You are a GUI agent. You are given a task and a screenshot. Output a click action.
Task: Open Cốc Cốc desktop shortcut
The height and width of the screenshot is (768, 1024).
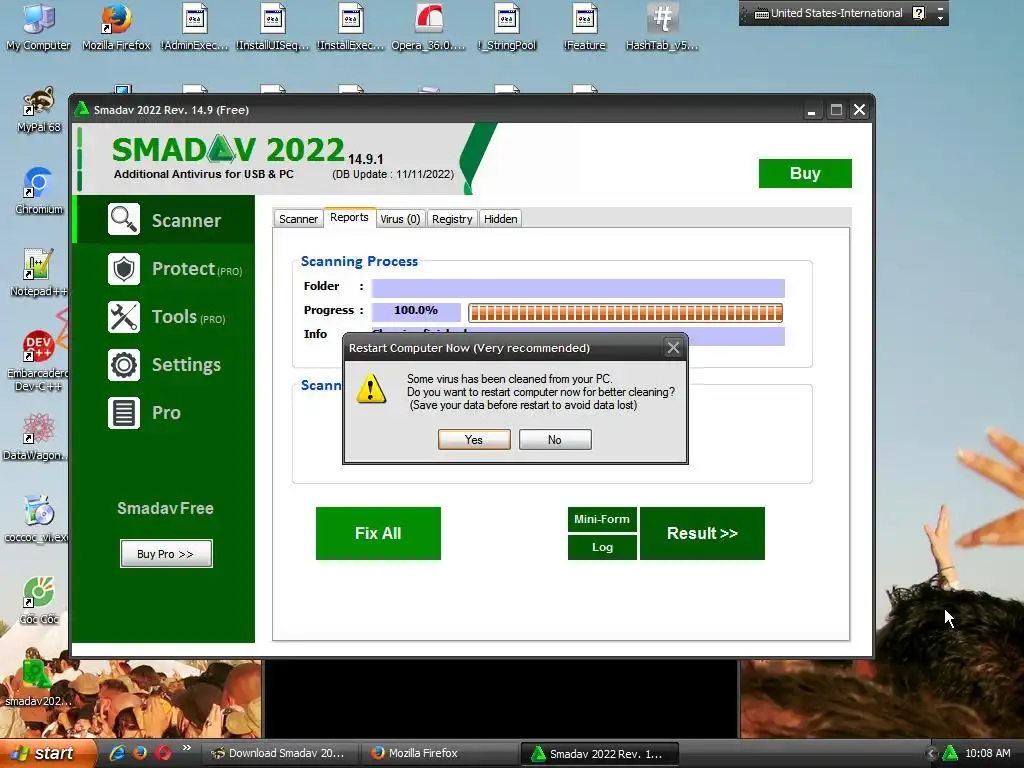click(x=39, y=601)
